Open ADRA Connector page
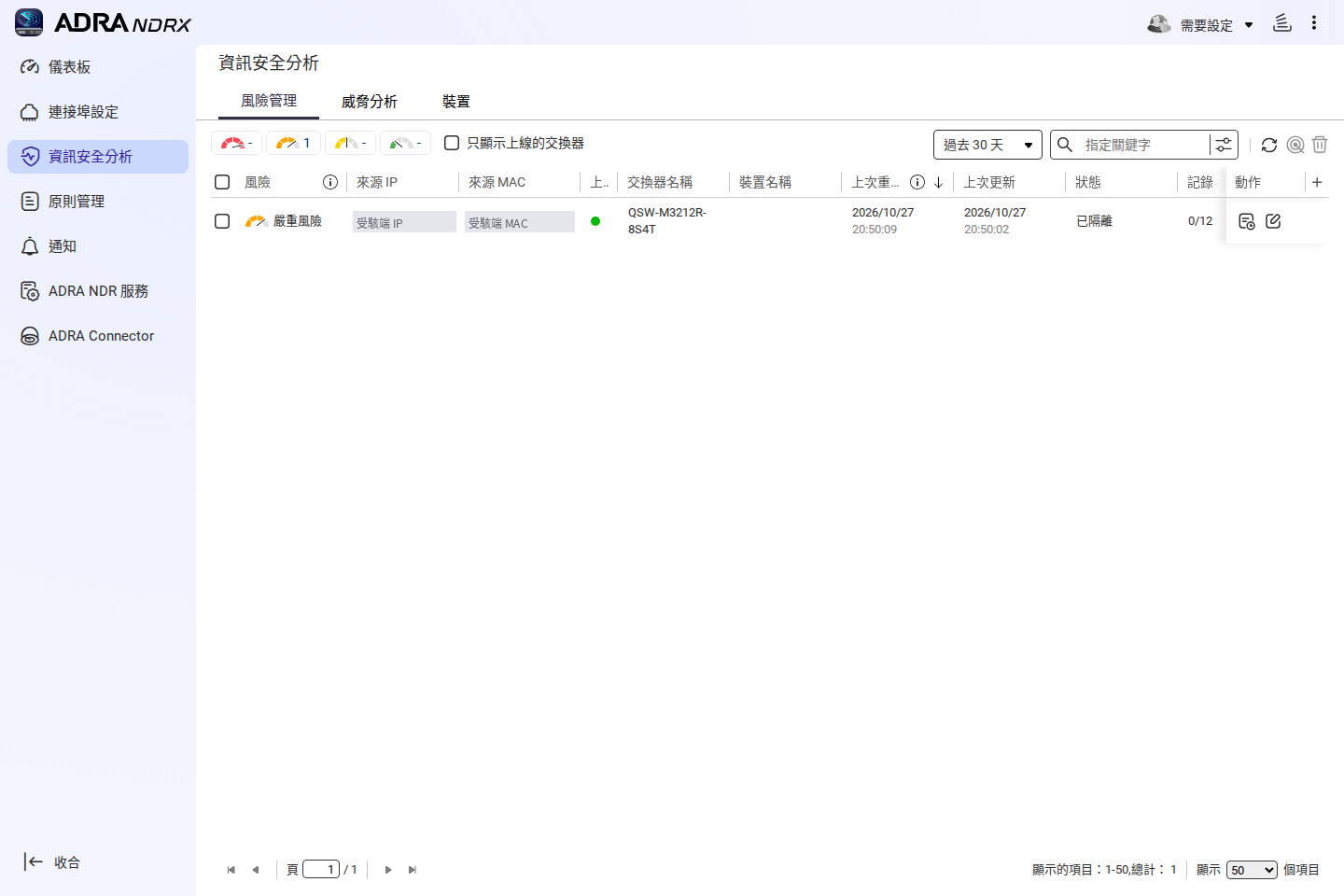1344x896 pixels. click(98, 336)
